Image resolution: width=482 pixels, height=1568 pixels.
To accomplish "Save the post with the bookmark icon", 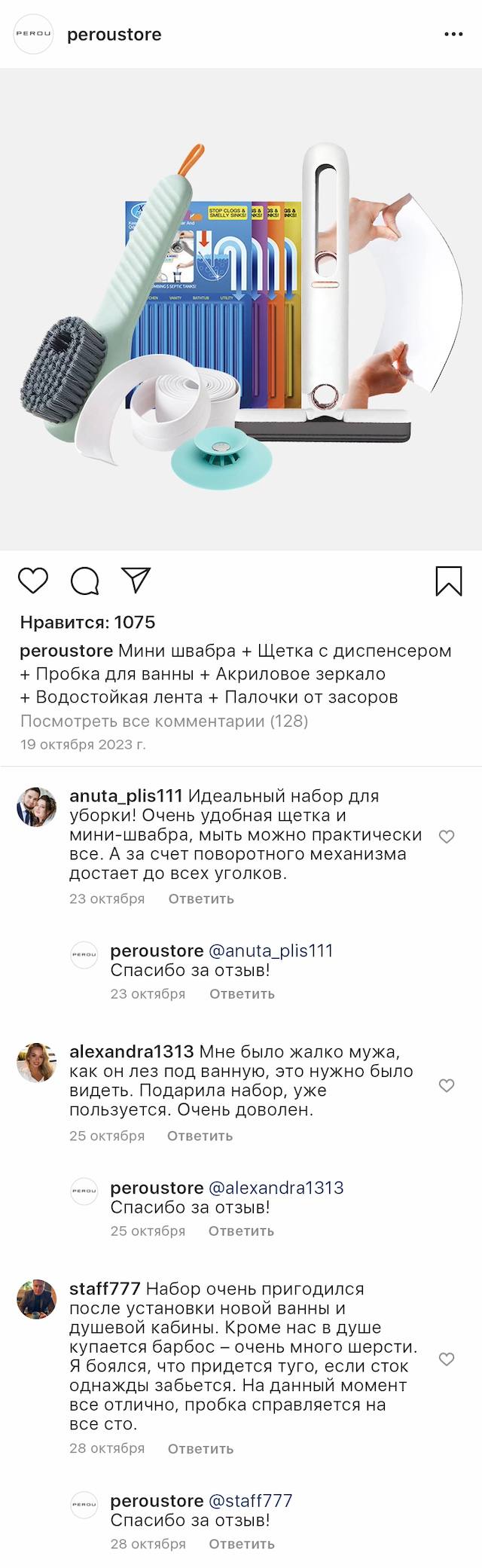I will coord(449,581).
